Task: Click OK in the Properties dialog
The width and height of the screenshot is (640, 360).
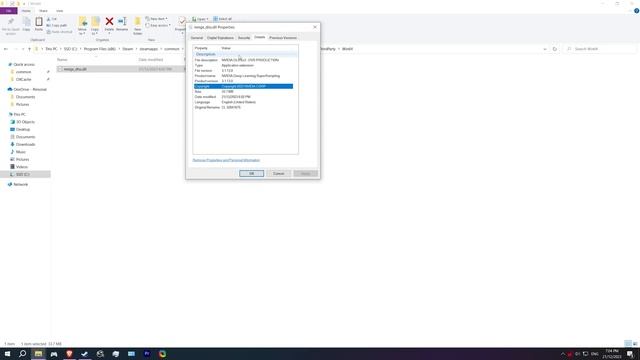Action: [x=251, y=173]
